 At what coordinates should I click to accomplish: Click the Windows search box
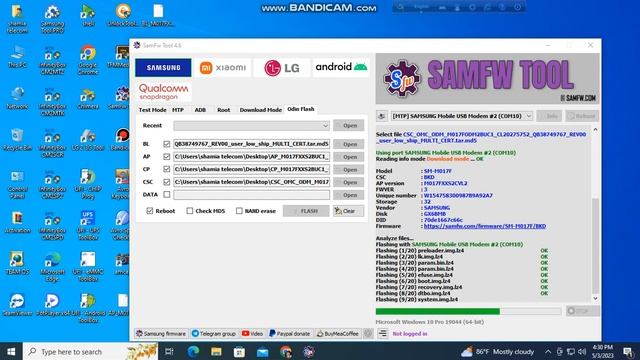pyautogui.click(x=91, y=351)
